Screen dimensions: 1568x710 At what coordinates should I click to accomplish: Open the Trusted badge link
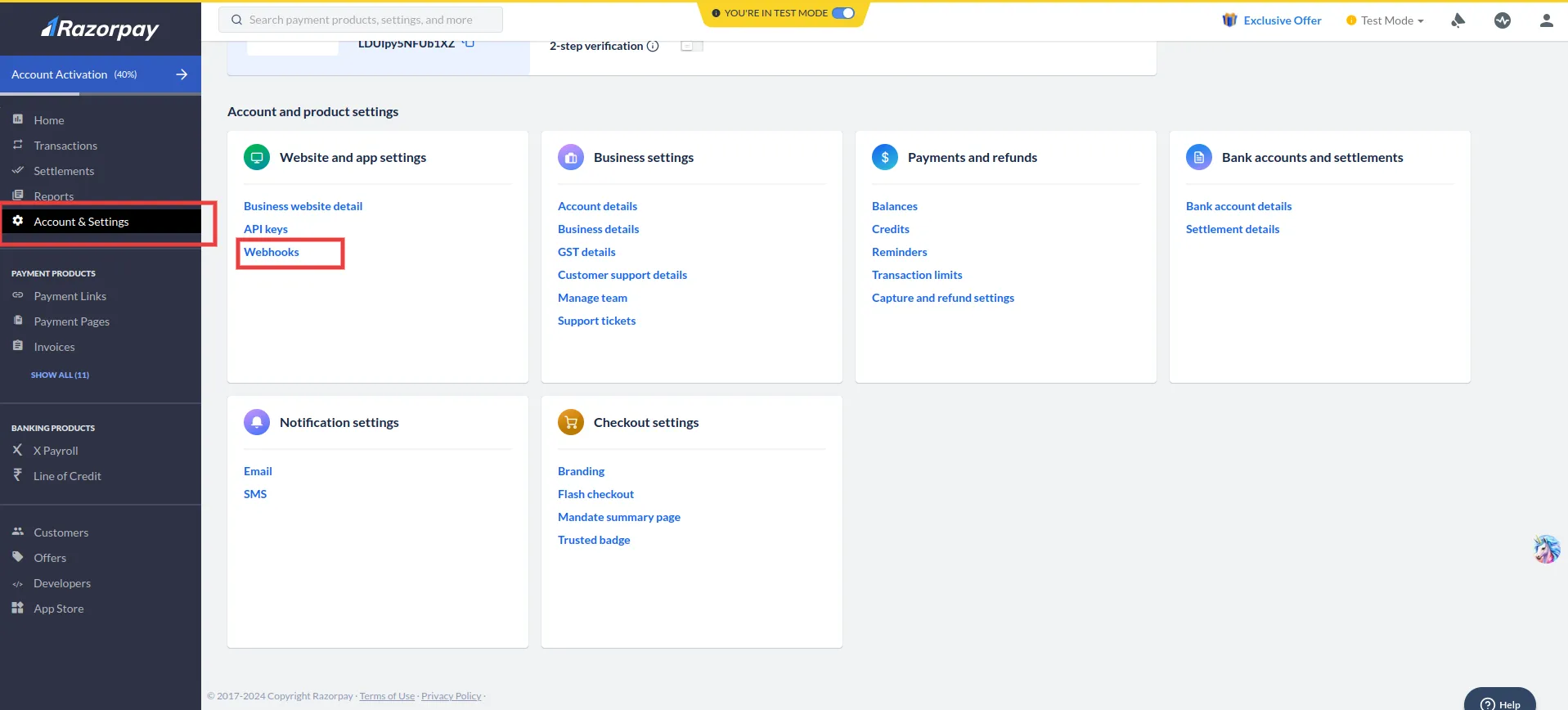594,540
